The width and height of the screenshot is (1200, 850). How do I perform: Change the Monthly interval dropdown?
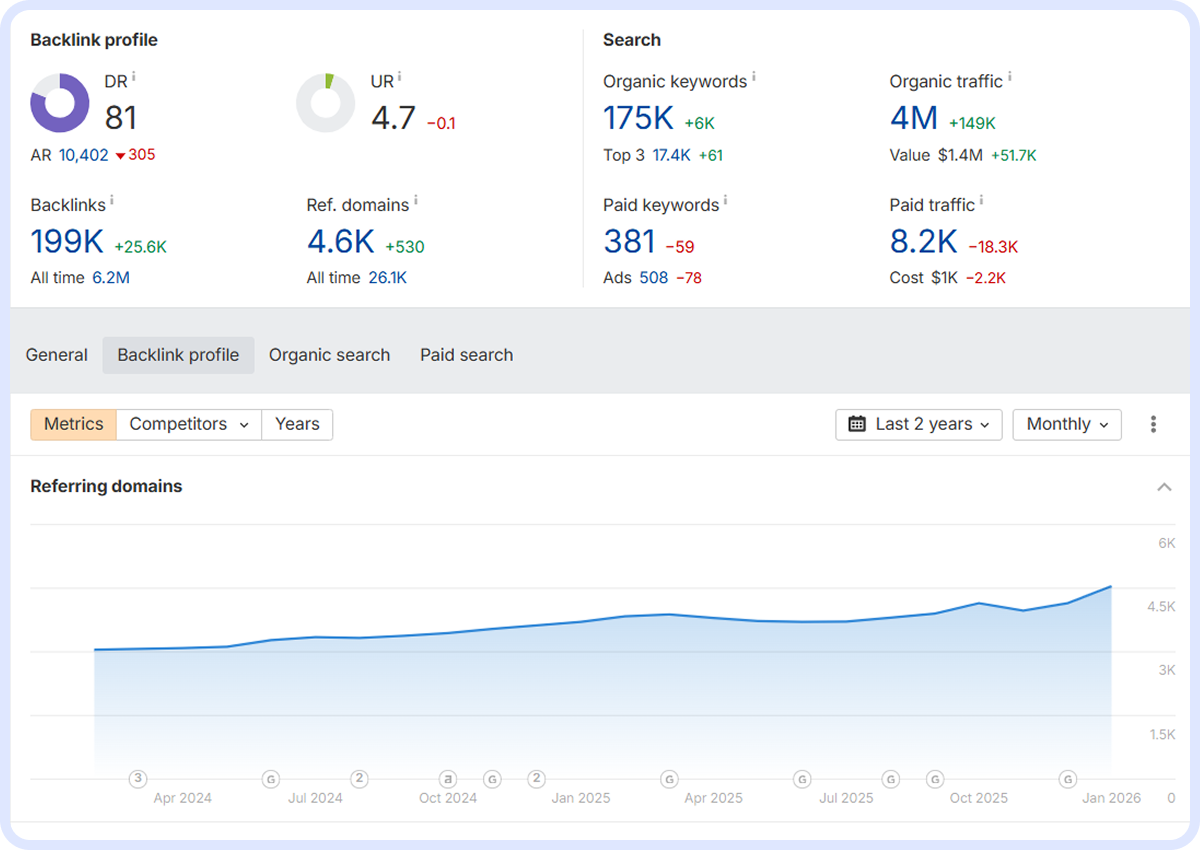click(1067, 424)
